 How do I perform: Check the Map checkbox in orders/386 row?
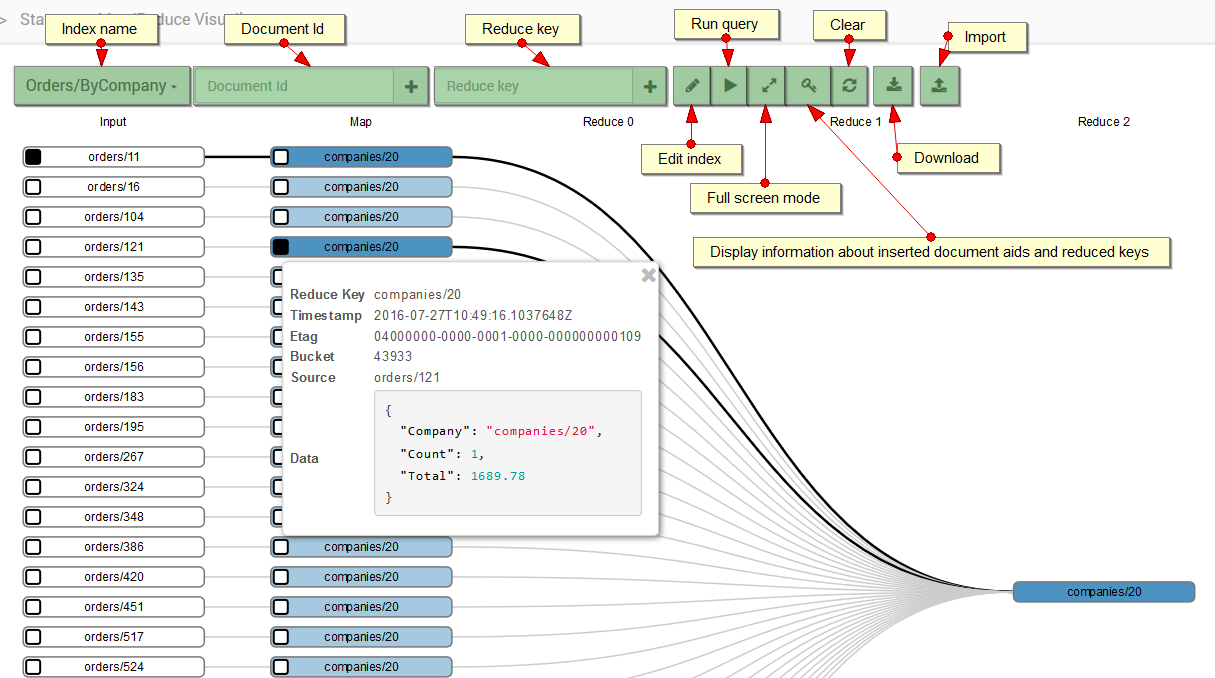coord(281,547)
